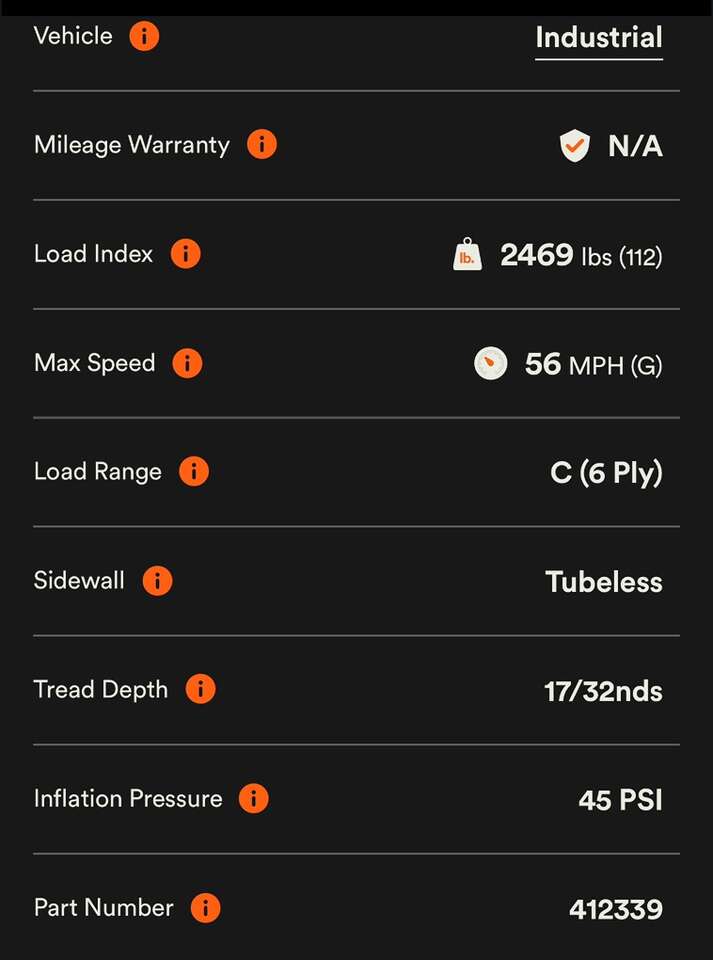Click the C (6 Ply) value

(x=606, y=473)
